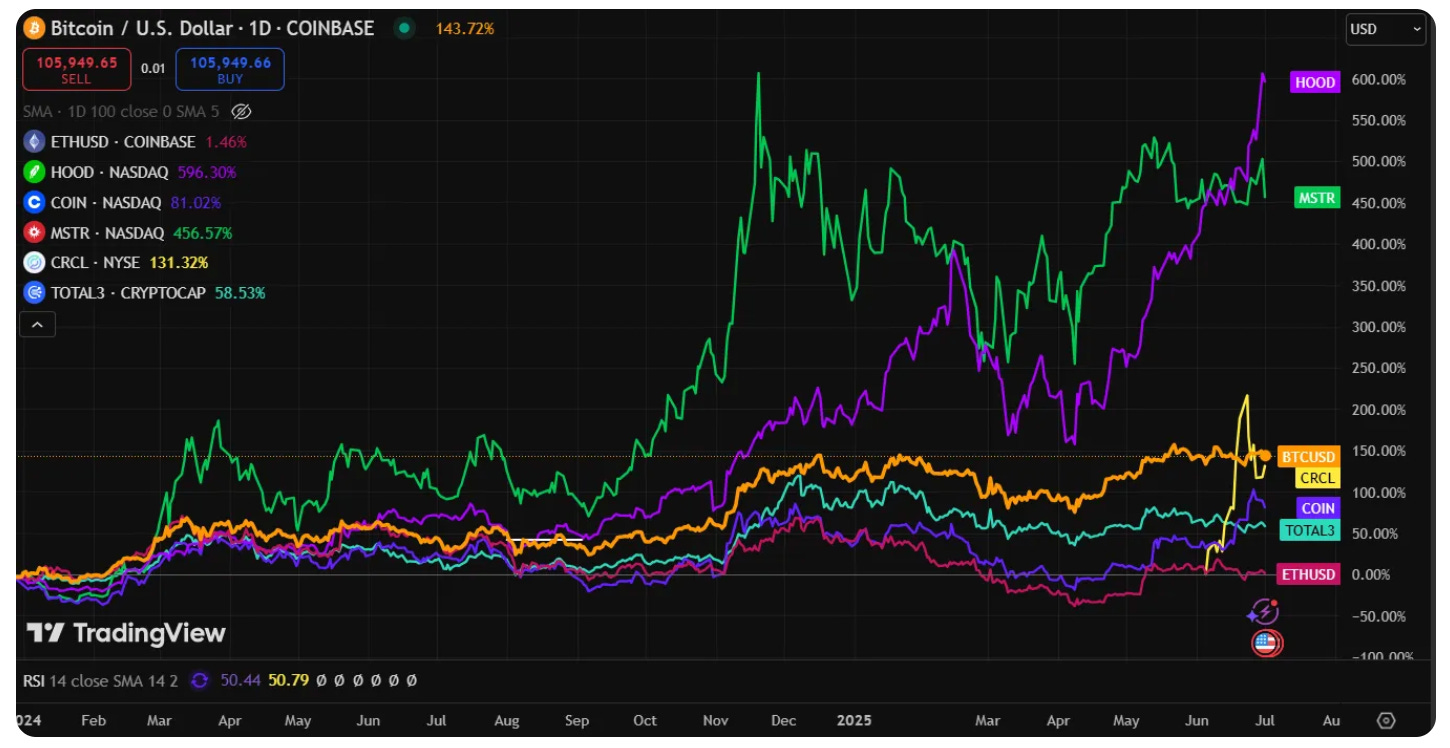The image size is (1450, 748).
Task: Click the CRCL Circle logo icon
Action: click(x=35, y=263)
